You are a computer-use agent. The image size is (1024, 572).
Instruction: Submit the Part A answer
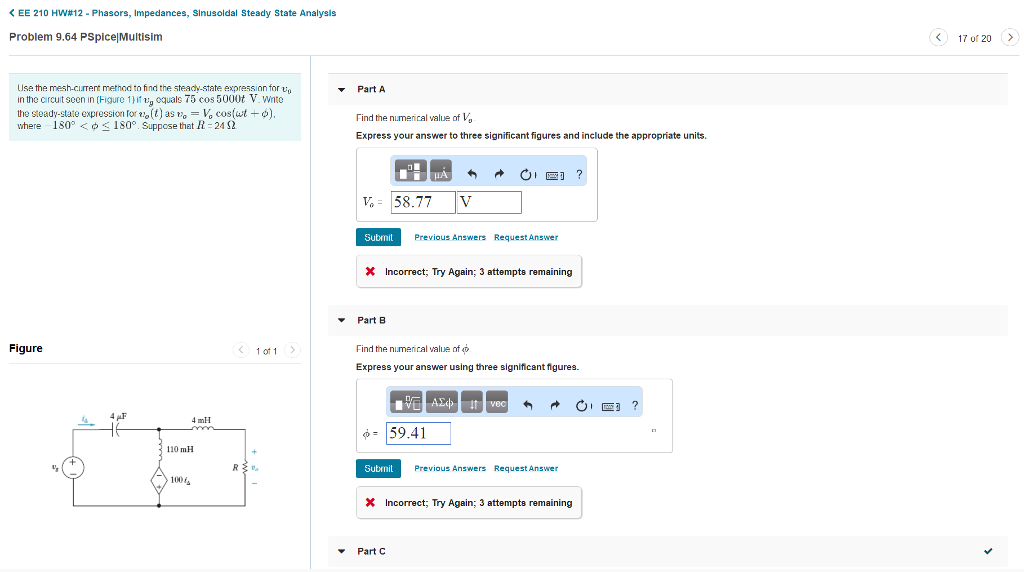coord(378,237)
